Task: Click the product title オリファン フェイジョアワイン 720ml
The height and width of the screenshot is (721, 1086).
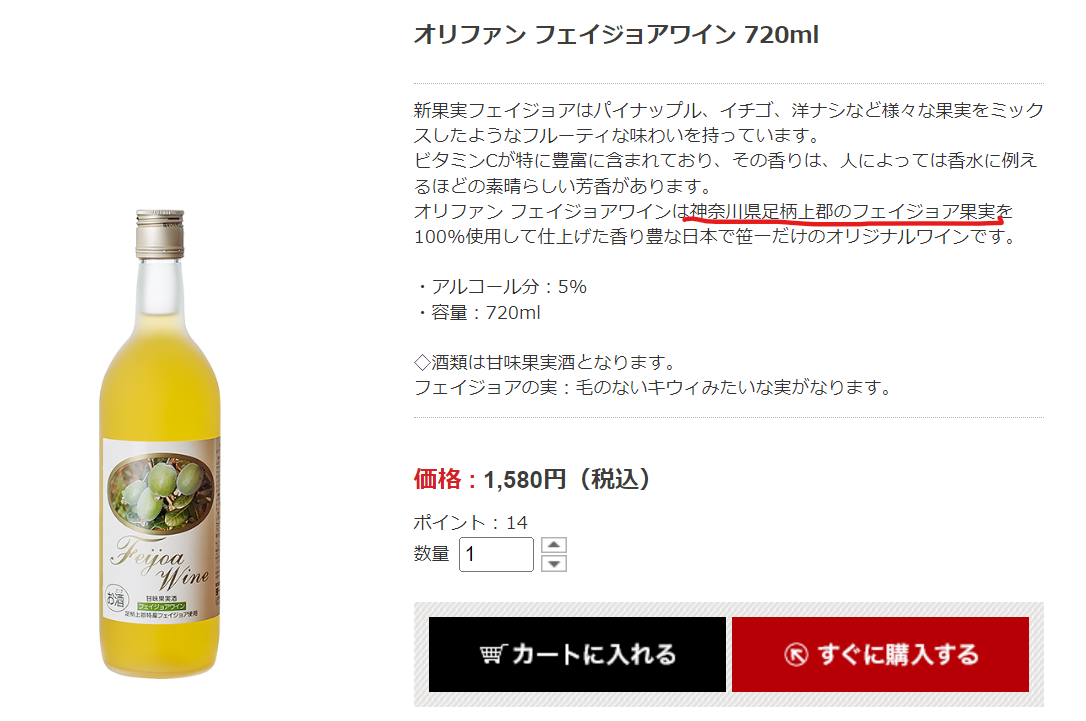Action: click(x=616, y=34)
